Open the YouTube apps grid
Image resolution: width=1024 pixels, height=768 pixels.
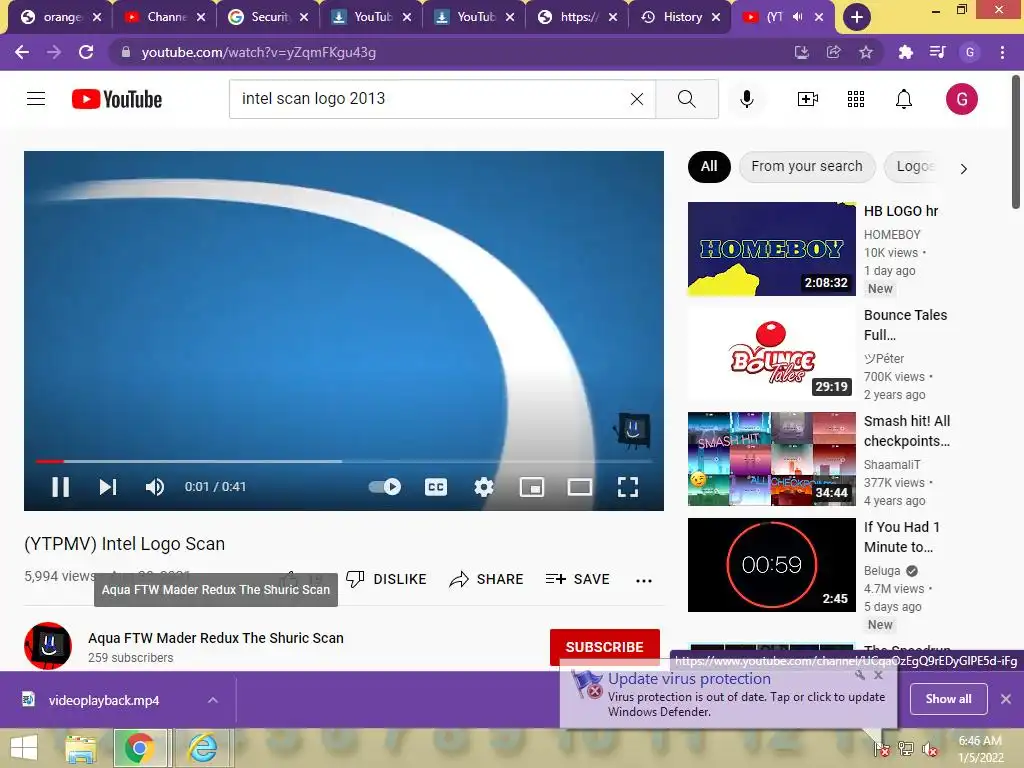(x=856, y=99)
